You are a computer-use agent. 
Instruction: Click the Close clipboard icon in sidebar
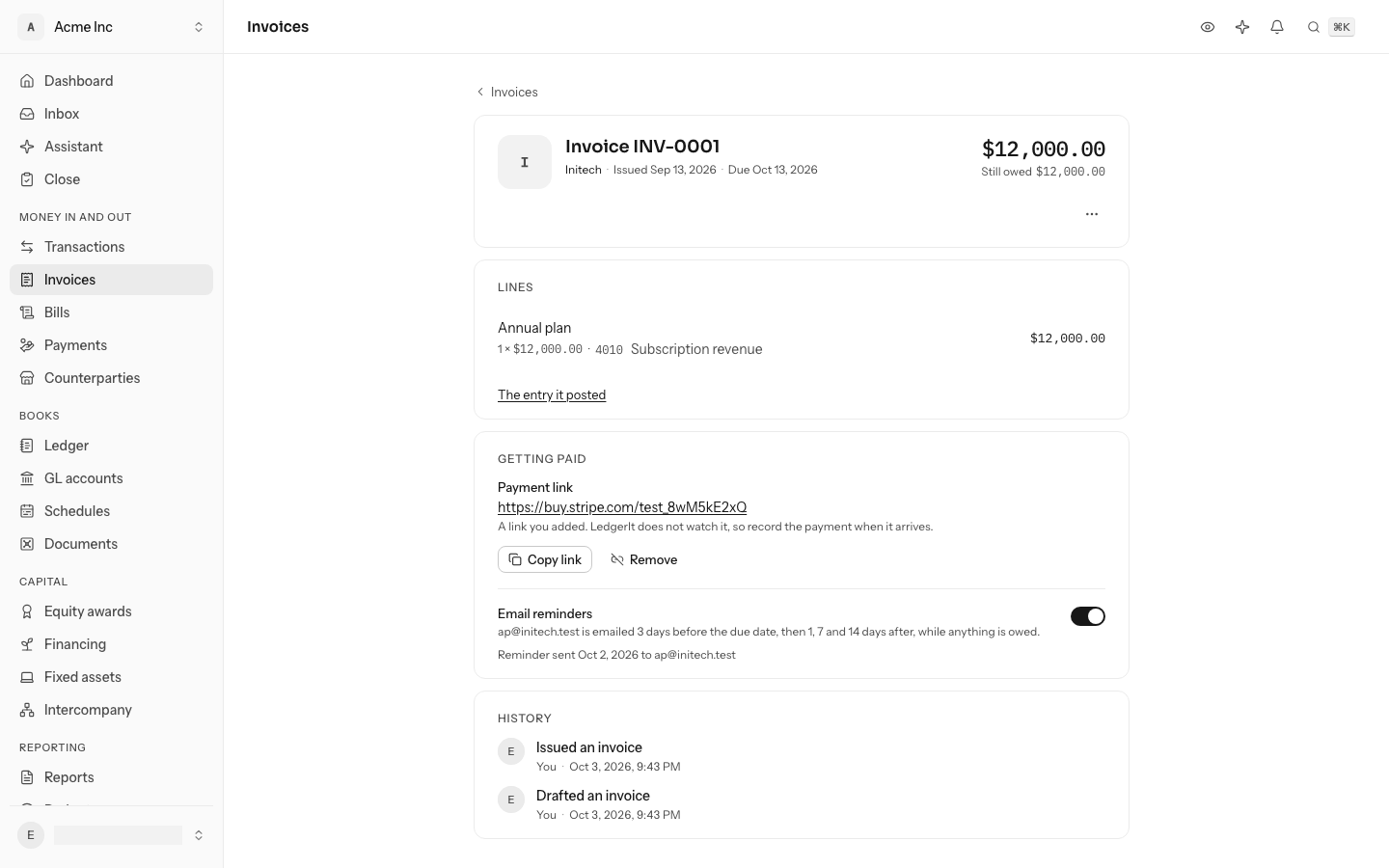pos(27,179)
